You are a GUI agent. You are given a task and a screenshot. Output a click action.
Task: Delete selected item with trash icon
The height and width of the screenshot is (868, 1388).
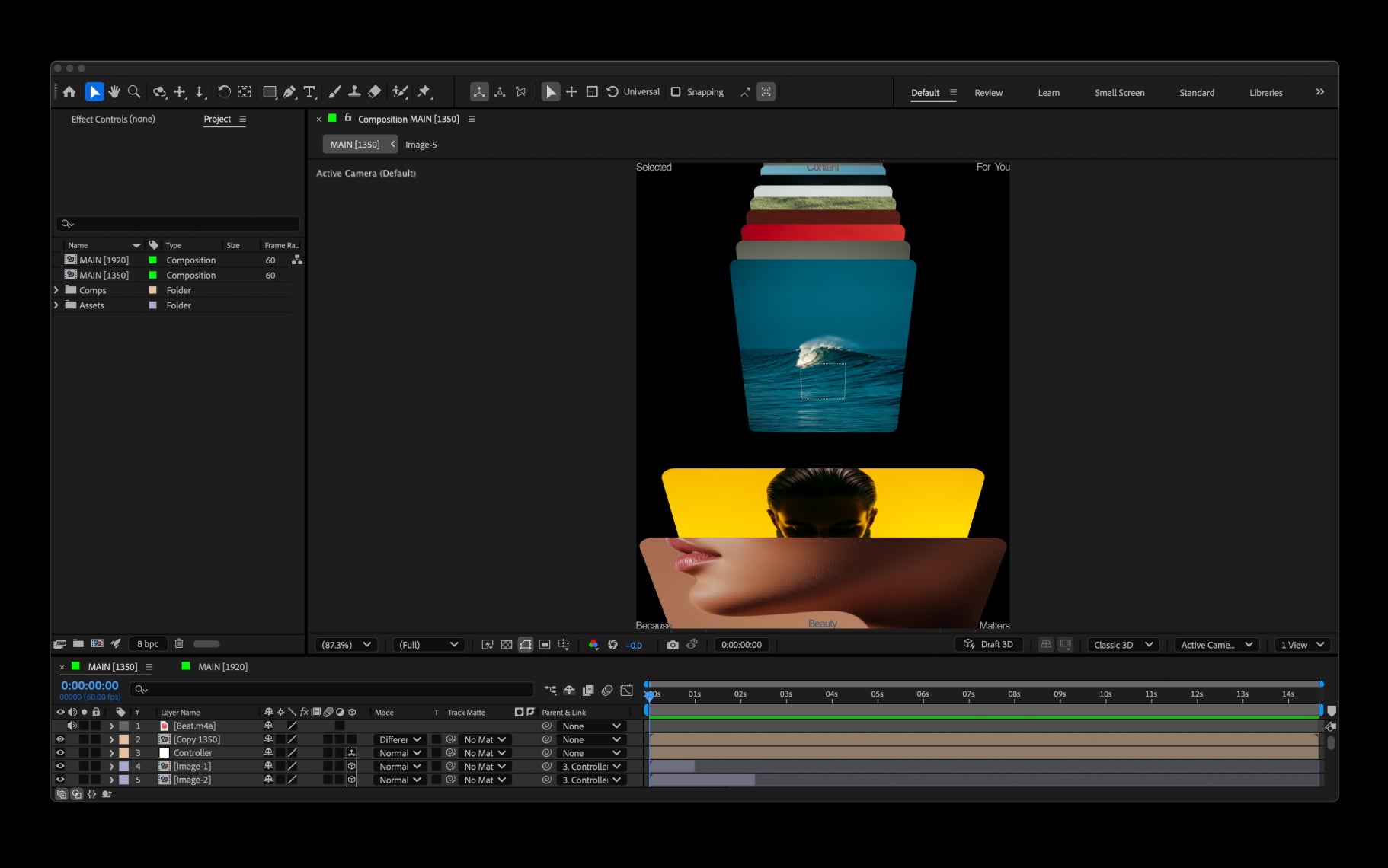coord(179,644)
